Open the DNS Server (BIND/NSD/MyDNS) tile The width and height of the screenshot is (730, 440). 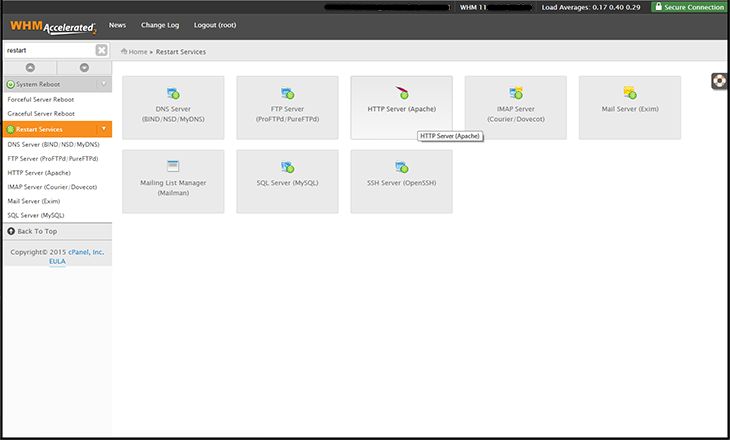pos(173,108)
